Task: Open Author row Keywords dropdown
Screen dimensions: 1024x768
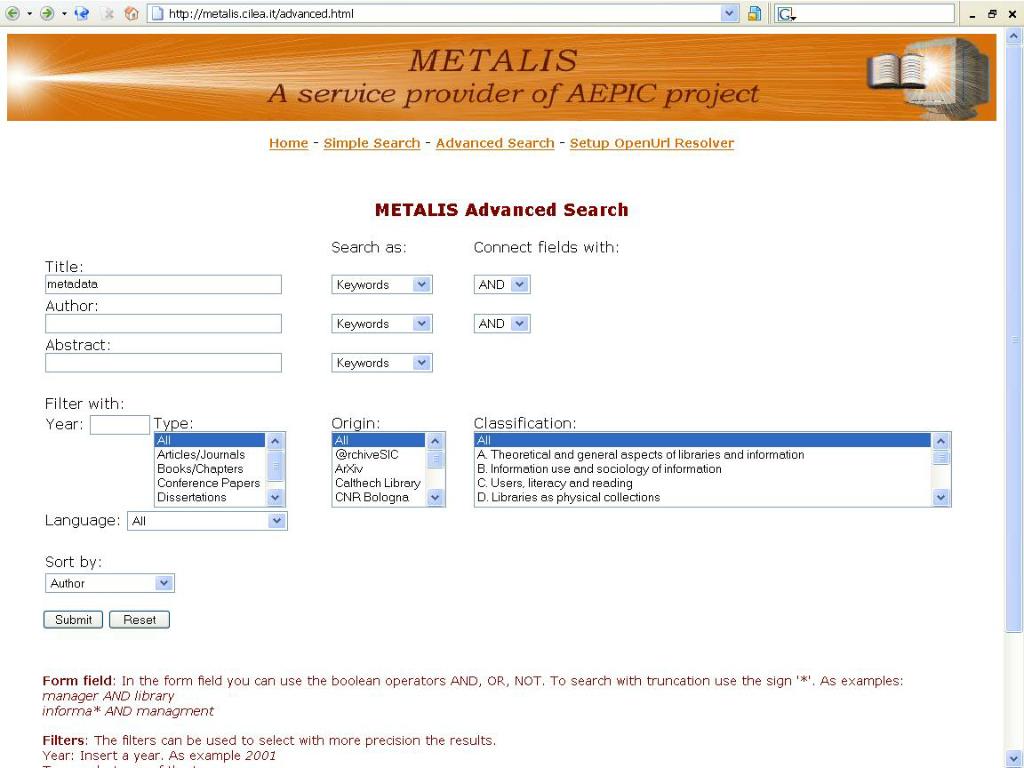Action: [x=382, y=324]
